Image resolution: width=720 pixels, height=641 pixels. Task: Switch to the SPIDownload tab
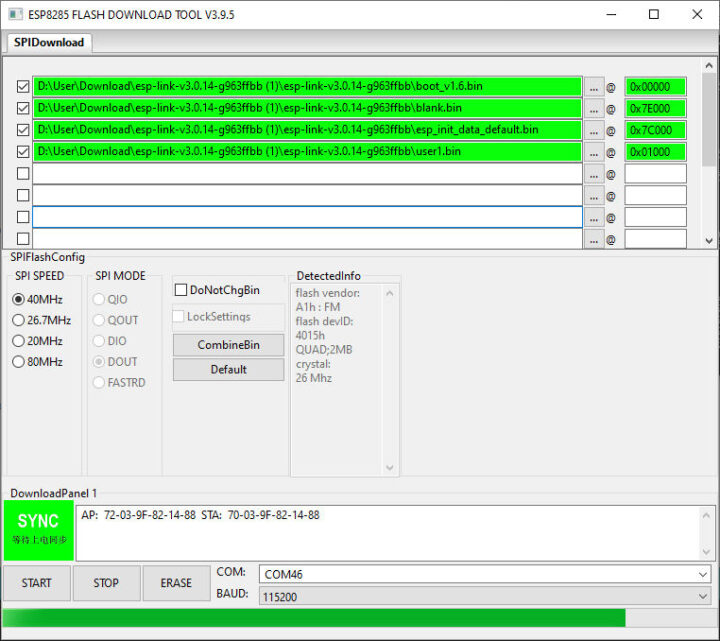click(x=48, y=42)
